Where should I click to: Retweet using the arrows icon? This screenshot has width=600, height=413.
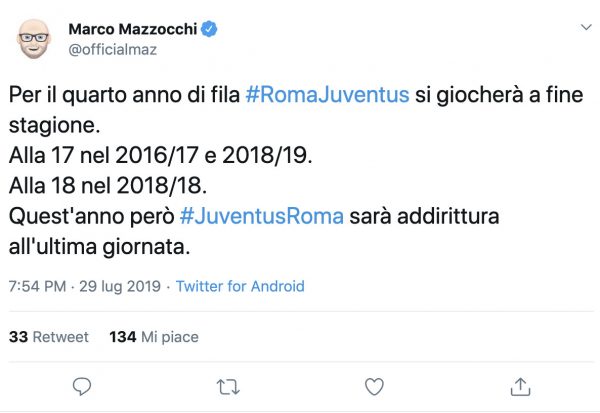[228, 385]
